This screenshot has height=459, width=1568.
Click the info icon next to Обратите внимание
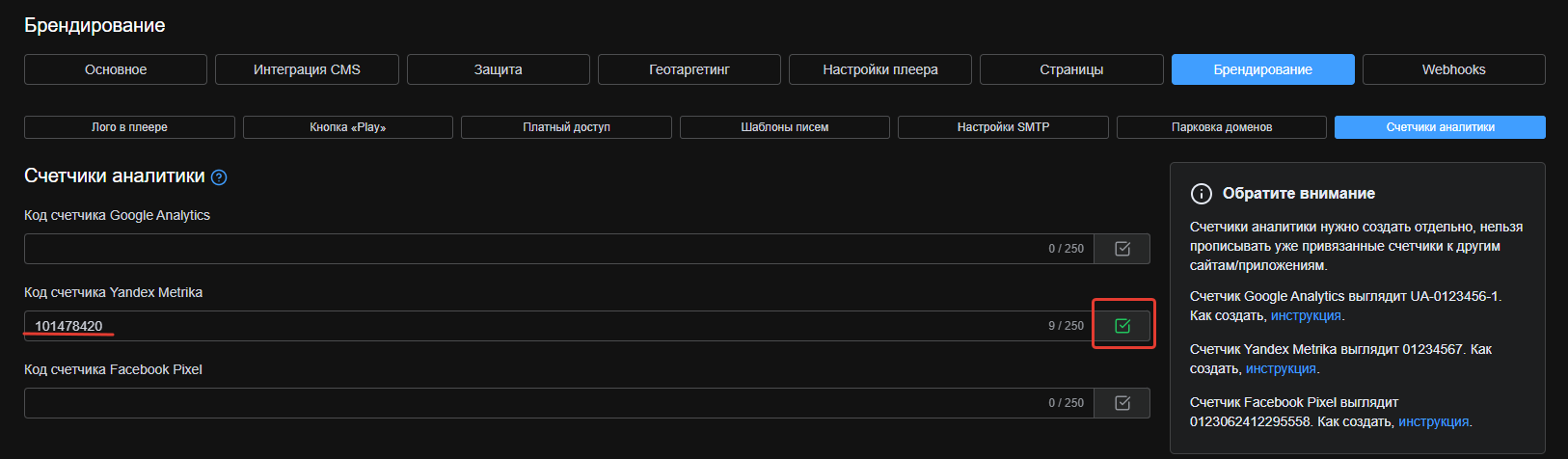point(1201,194)
